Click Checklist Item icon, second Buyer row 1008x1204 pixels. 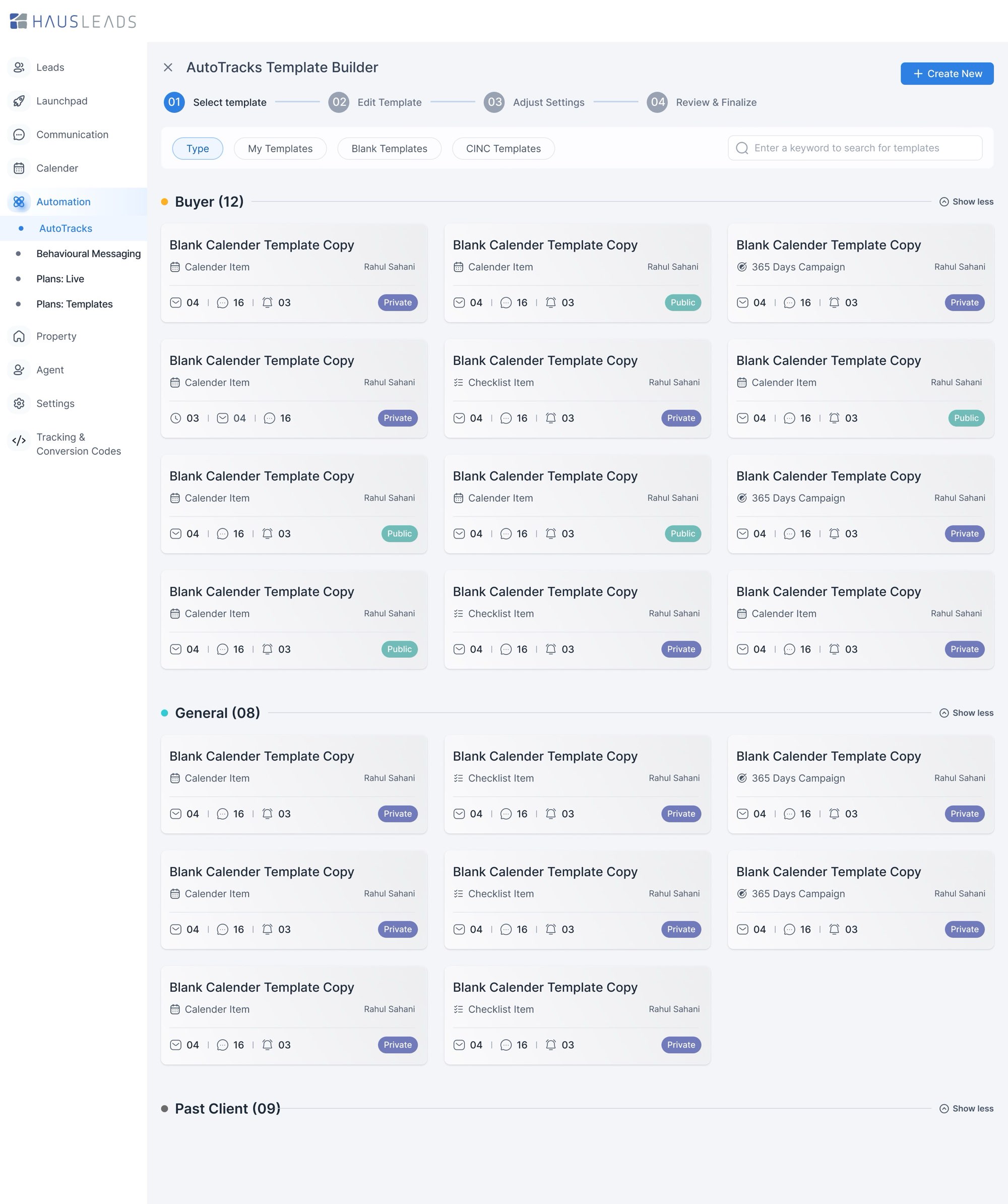(x=459, y=382)
